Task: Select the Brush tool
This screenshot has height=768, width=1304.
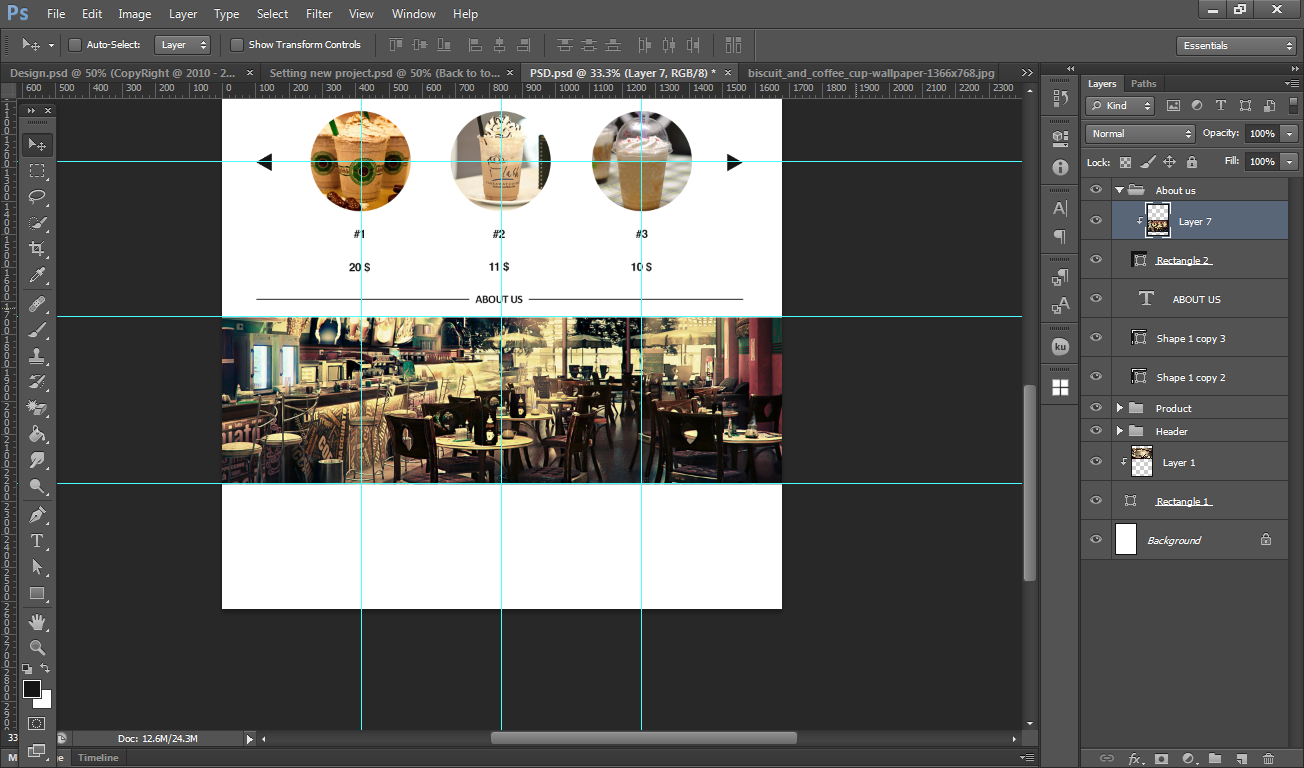Action: pyautogui.click(x=37, y=329)
